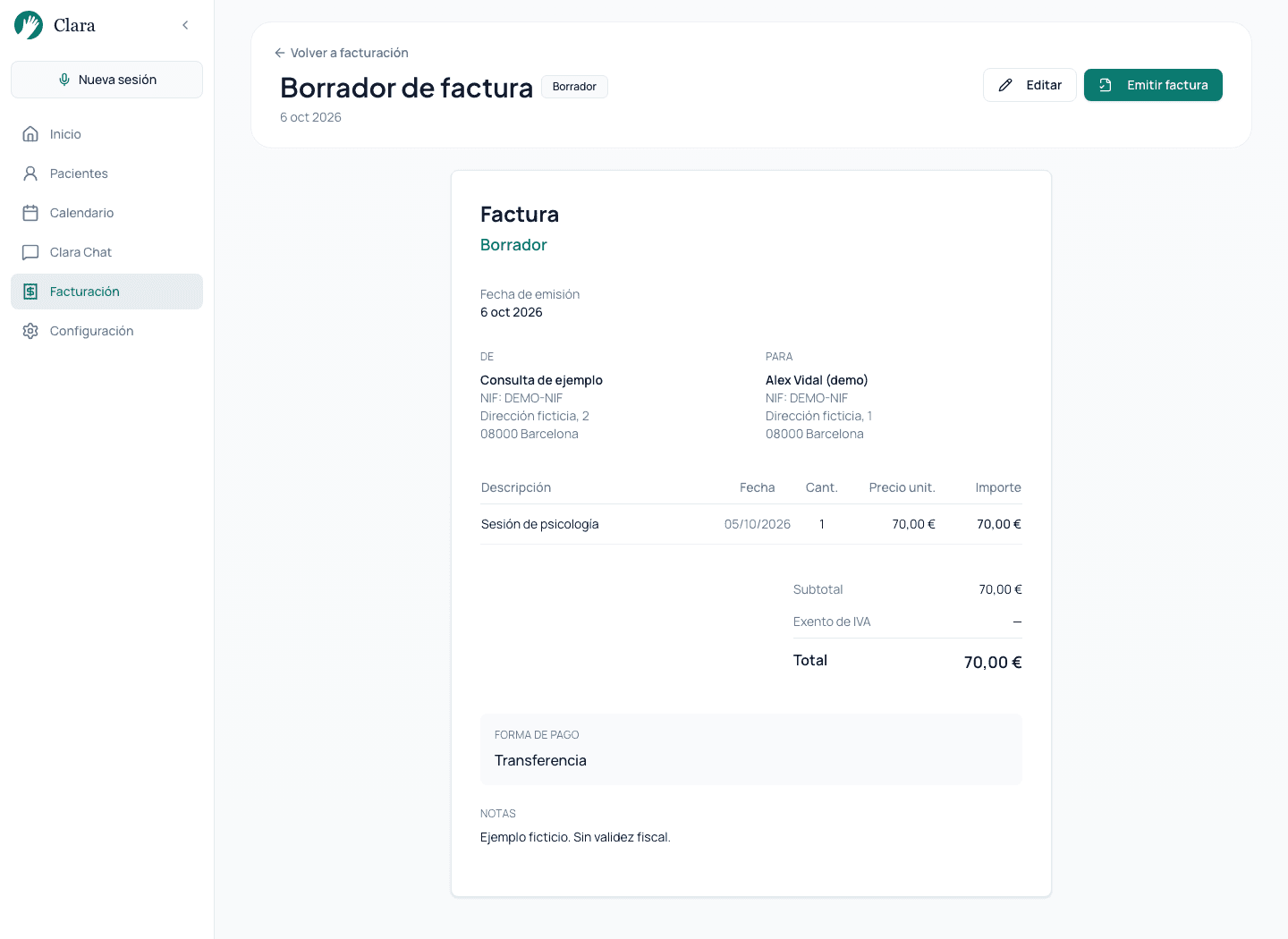This screenshot has width=1288, height=939.
Task: Open the Calendario page
Action: click(106, 213)
